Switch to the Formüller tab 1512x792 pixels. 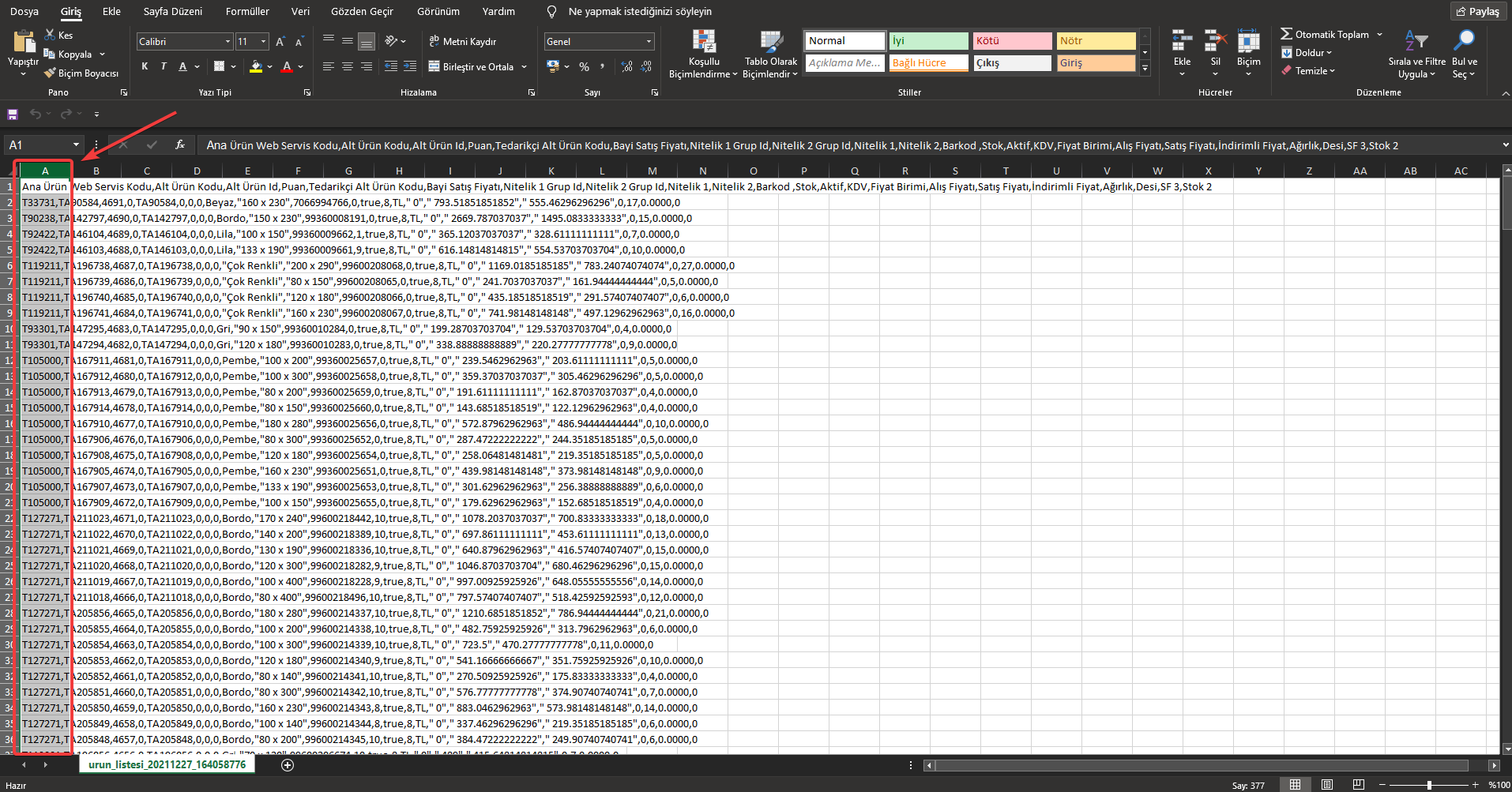tap(247, 11)
